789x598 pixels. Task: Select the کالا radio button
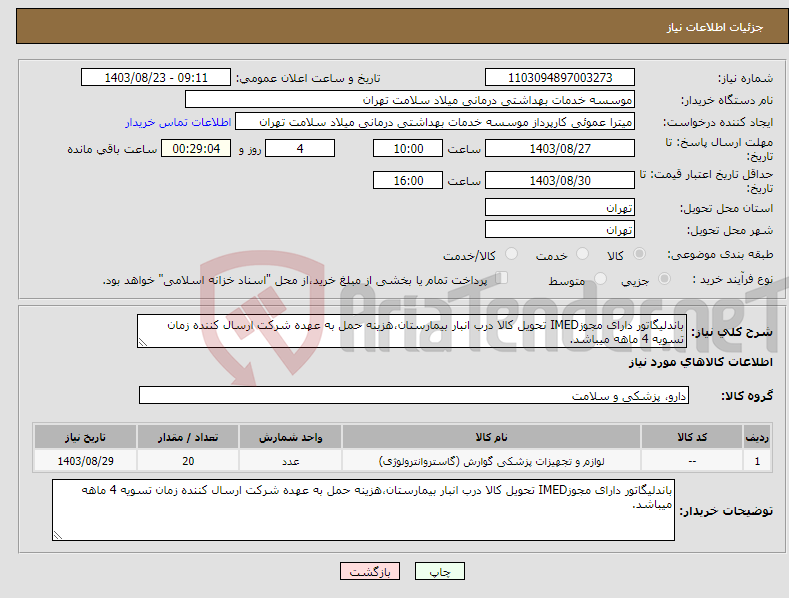click(x=640, y=254)
